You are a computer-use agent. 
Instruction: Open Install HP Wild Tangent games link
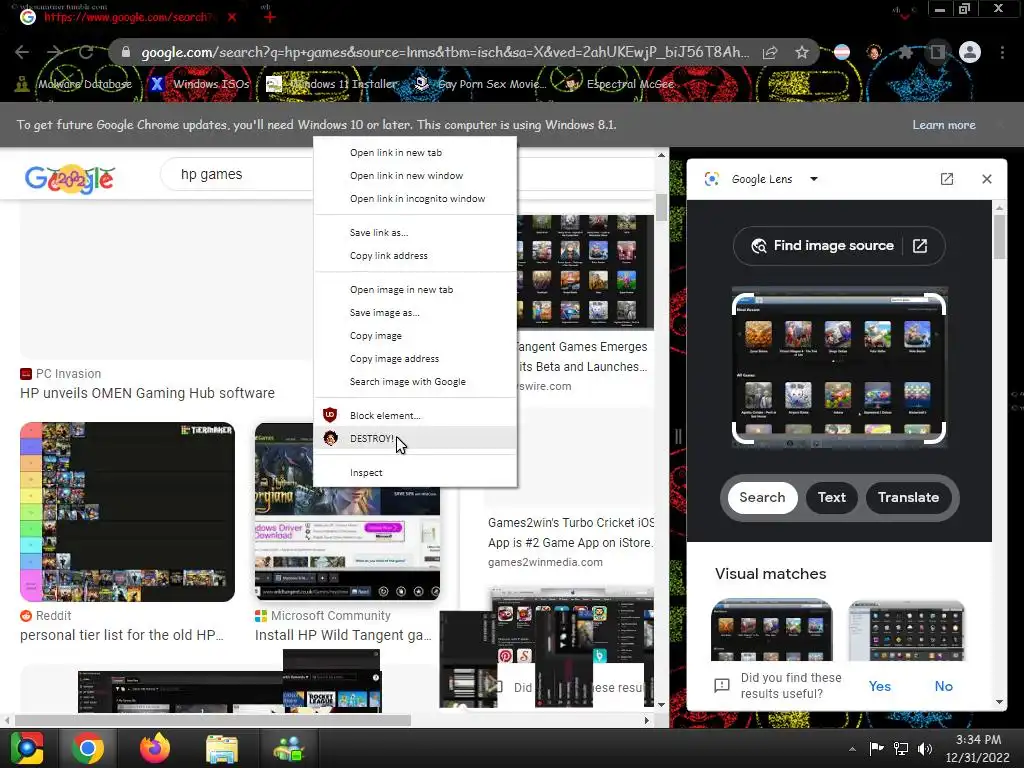pos(343,635)
